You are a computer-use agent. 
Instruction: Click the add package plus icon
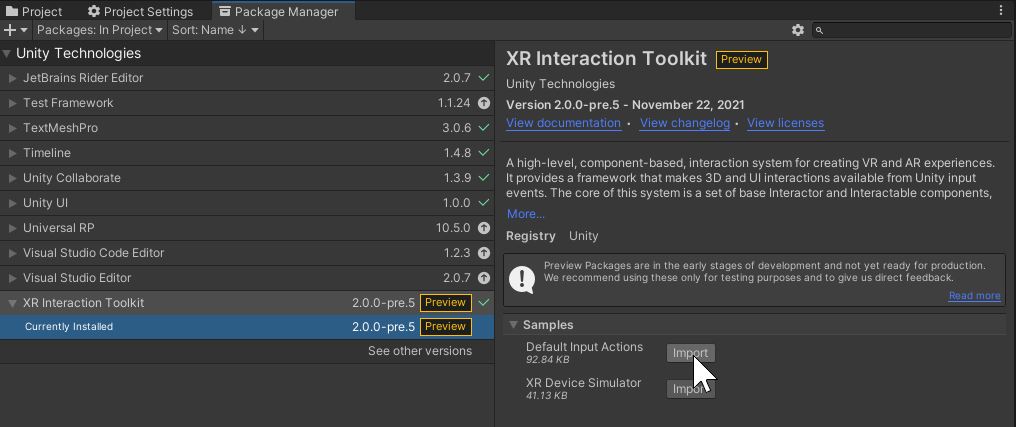click(x=10, y=30)
